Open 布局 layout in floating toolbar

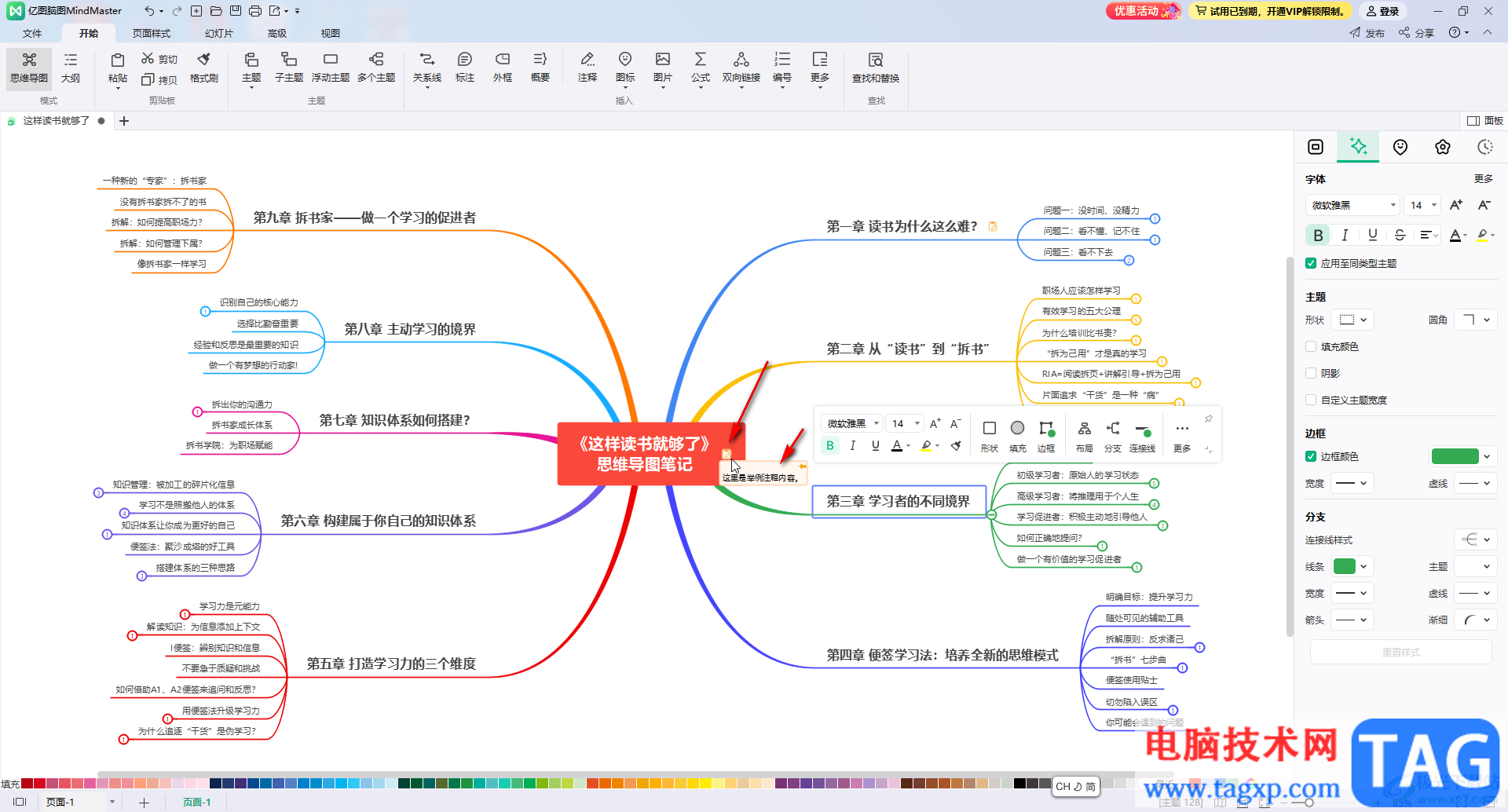tap(1085, 436)
